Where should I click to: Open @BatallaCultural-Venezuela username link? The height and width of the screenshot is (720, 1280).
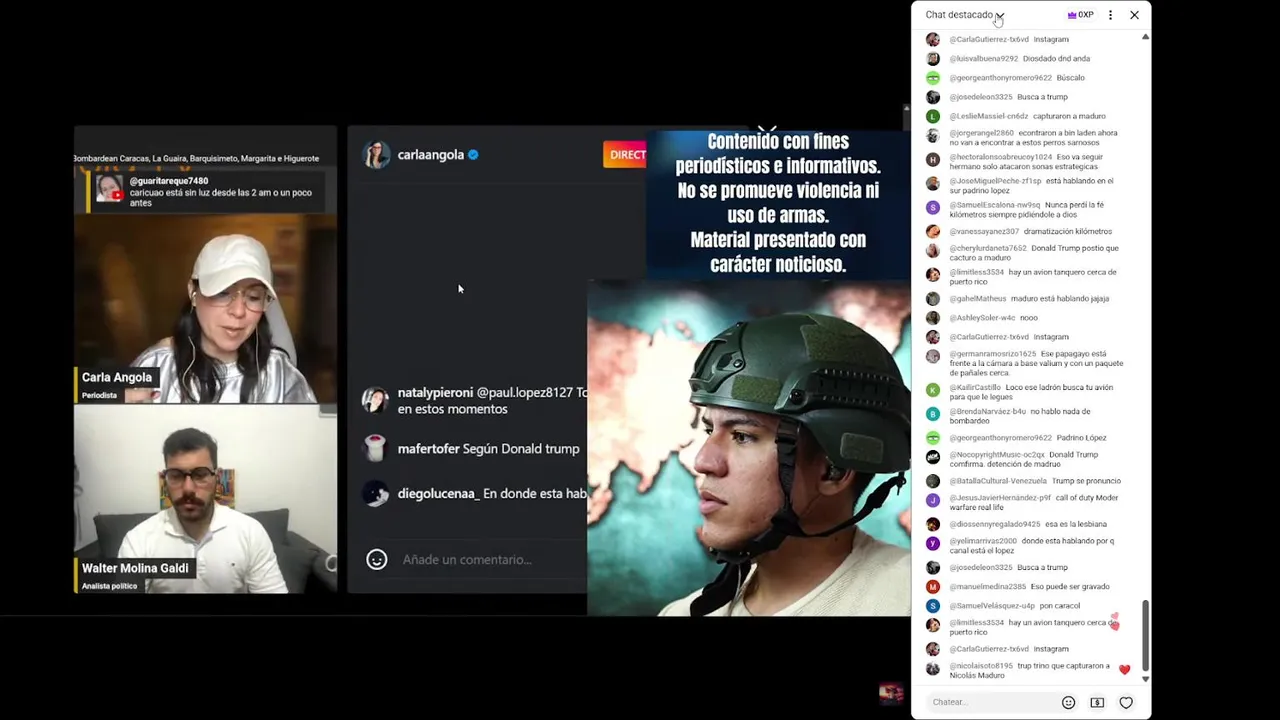998,481
